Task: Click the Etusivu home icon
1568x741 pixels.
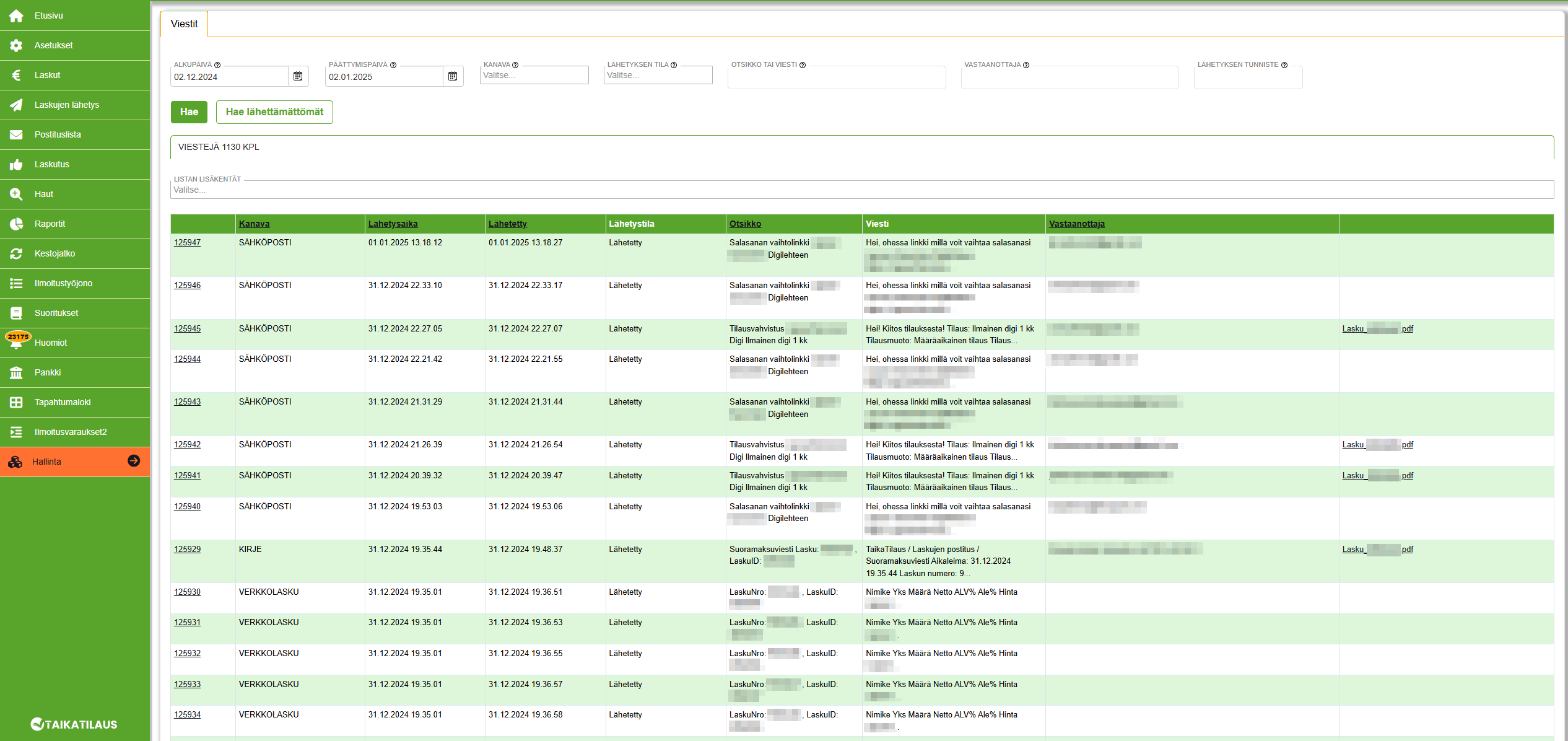Action: 16,15
